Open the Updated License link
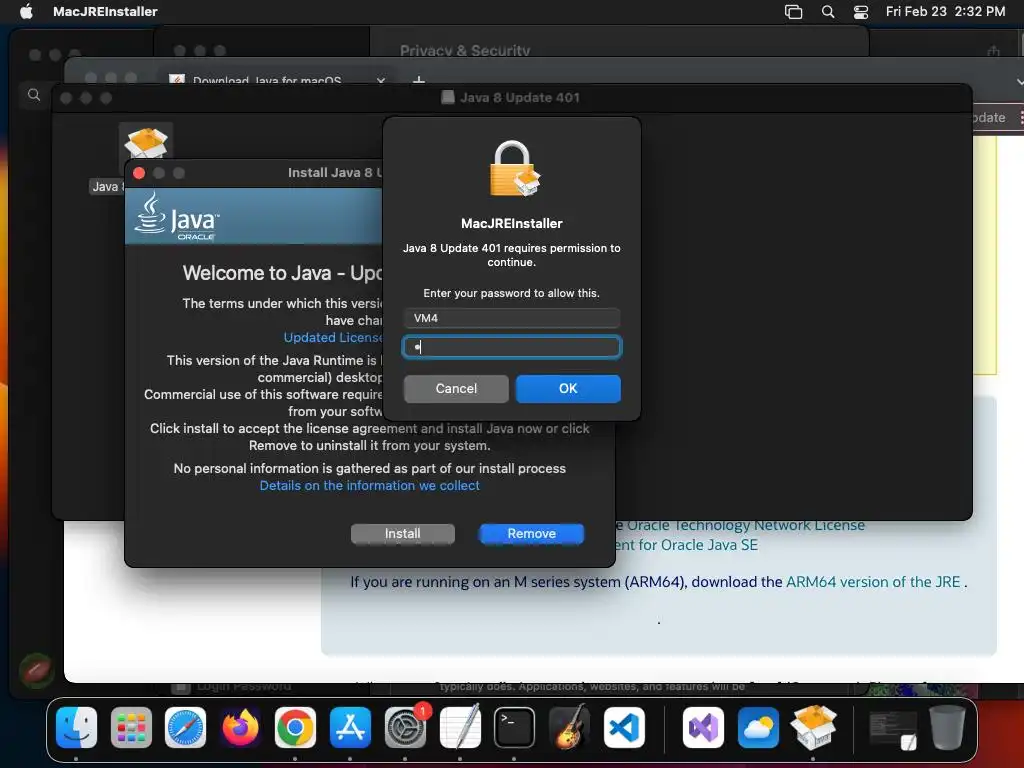This screenshot has width=1024, height=768. coord(333,338)
